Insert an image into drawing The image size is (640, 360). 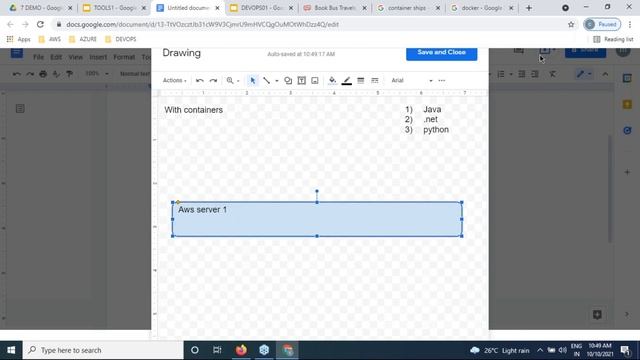(315, 80)
